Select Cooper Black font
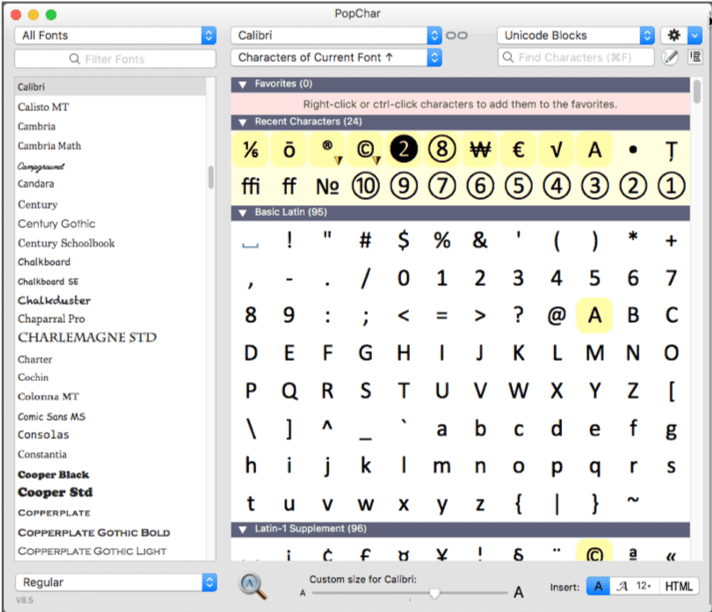Viewport: 712px width, 612px height. pyautogui.click(x=53, y=474)
